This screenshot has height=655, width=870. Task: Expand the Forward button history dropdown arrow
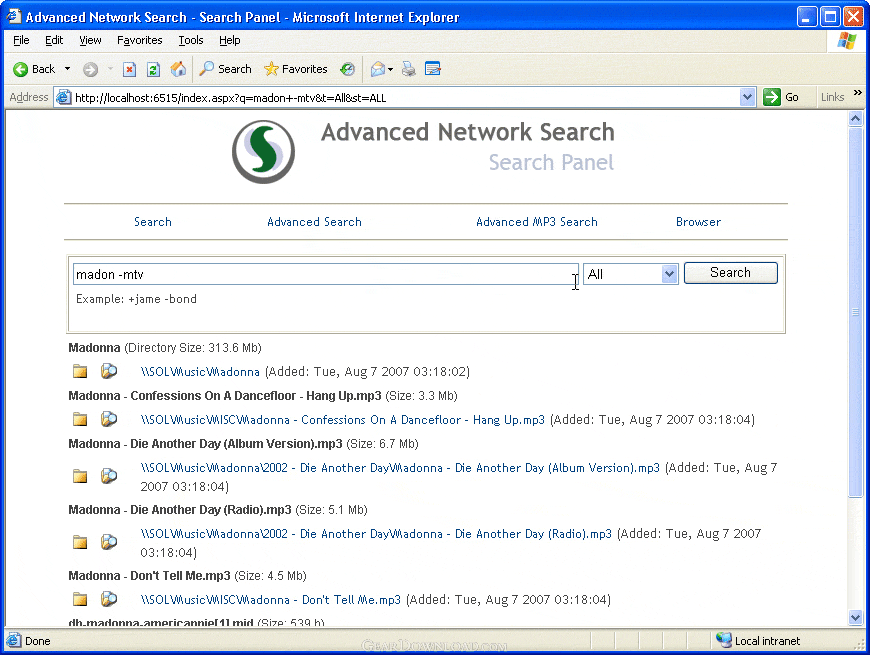[110, 69]
